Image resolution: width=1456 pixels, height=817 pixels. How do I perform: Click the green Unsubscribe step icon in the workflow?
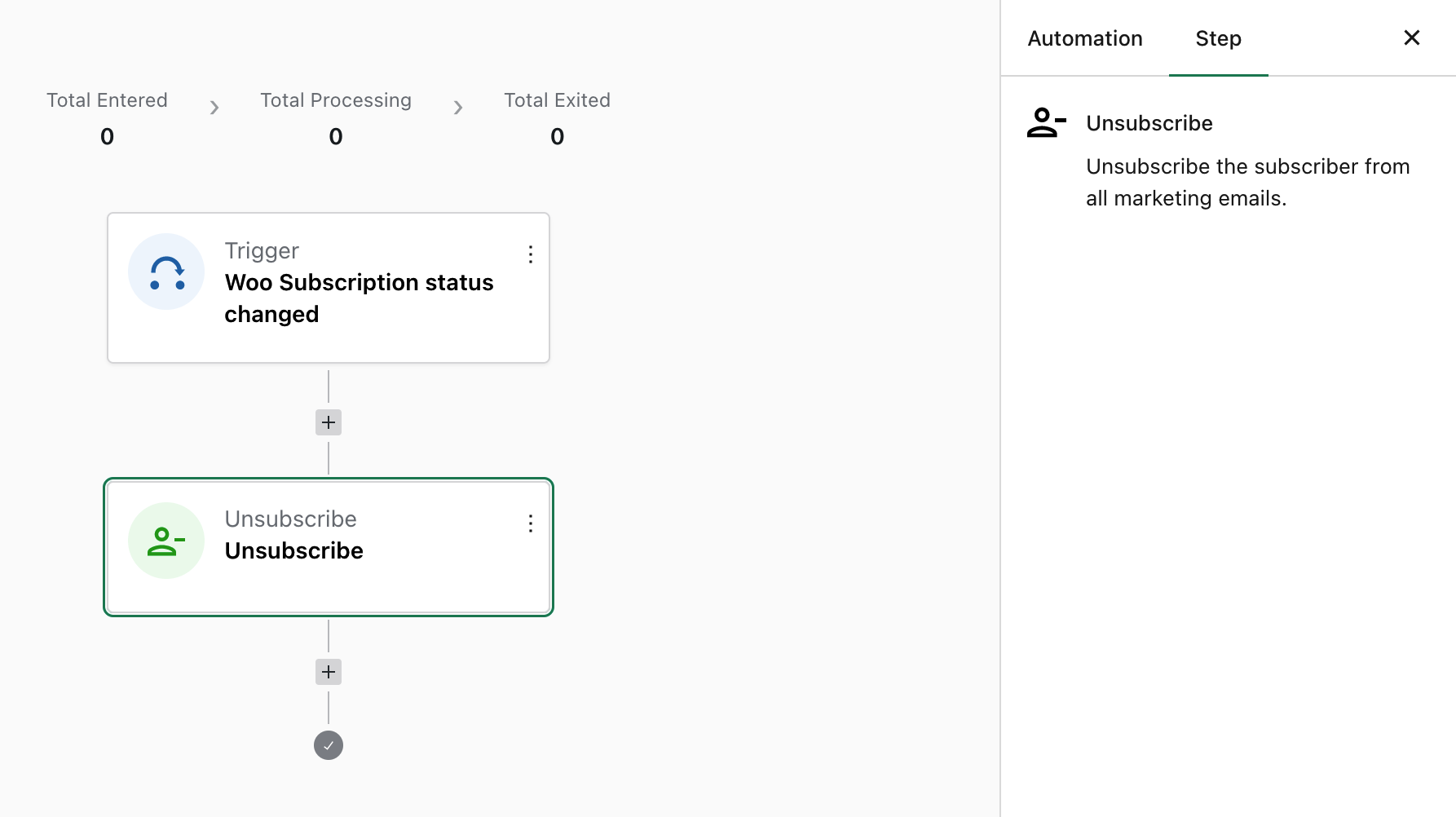tap(166, 541)
